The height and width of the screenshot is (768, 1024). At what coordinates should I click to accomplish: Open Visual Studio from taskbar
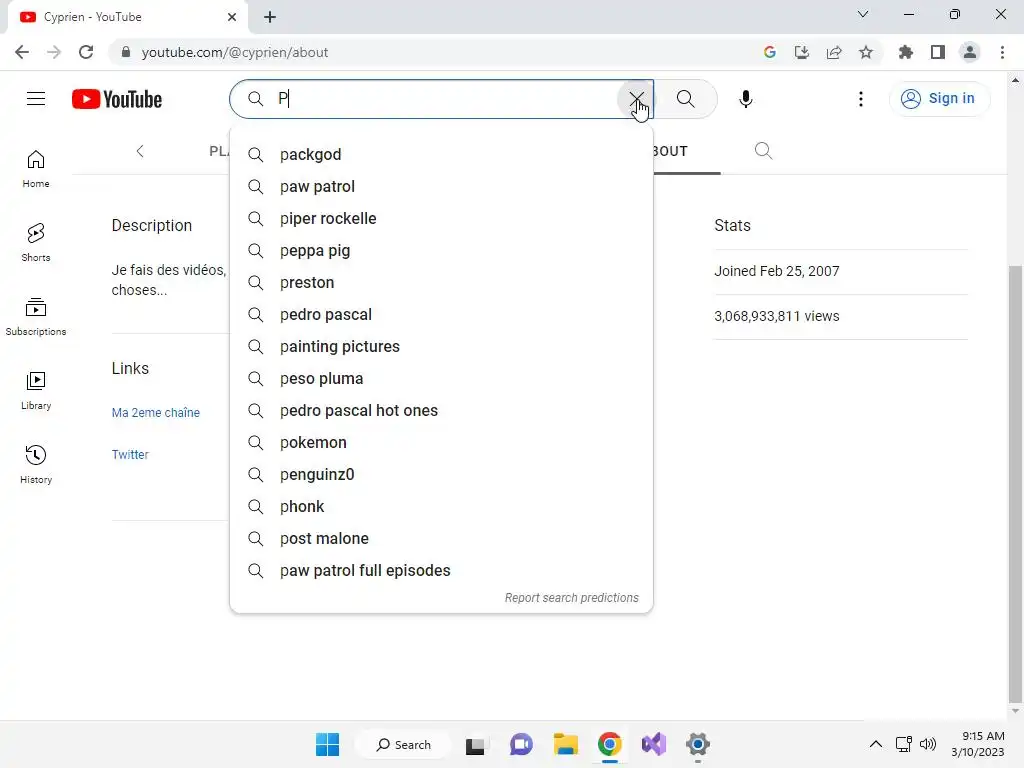coord(654,744)
